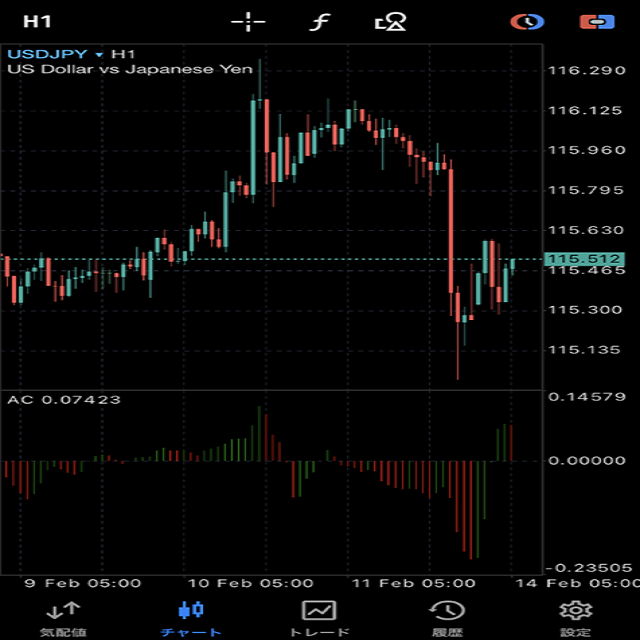Tap the 9 Feb 05:00 time label
The height and width of the screenshot is (640, 640).
click(x=83, y=583)
